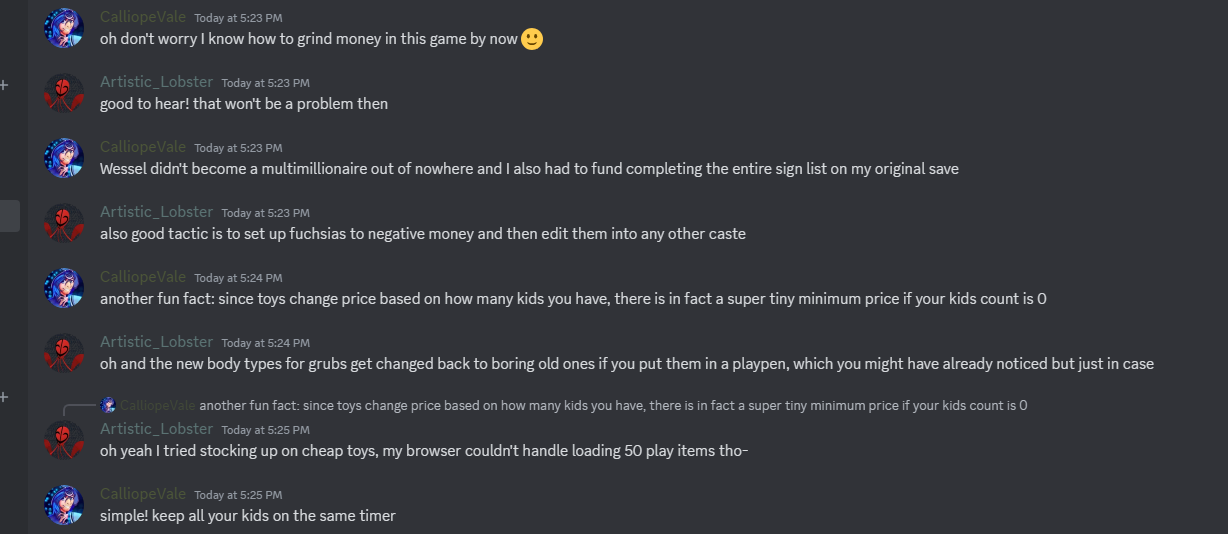This screenshot has height=534, width=1228.
Task: Open Artistic_Lobster's avatar next to 'good to hear!'
Action: pyautogui.click(x=63, y=93)
